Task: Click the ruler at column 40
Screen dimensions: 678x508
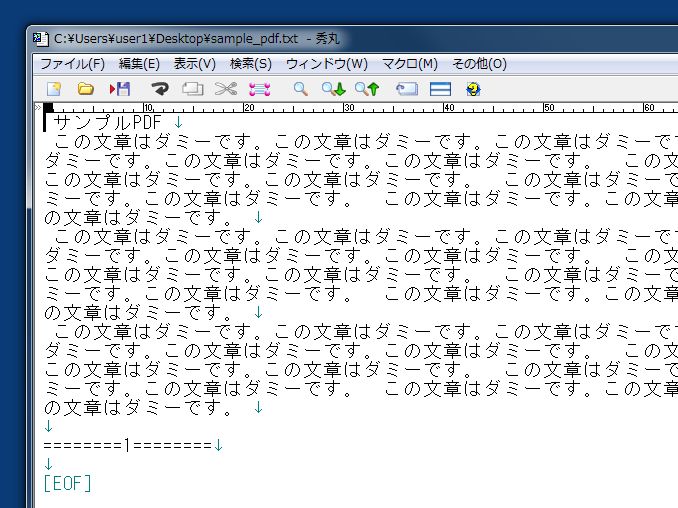Action: [x=449, y=108]
